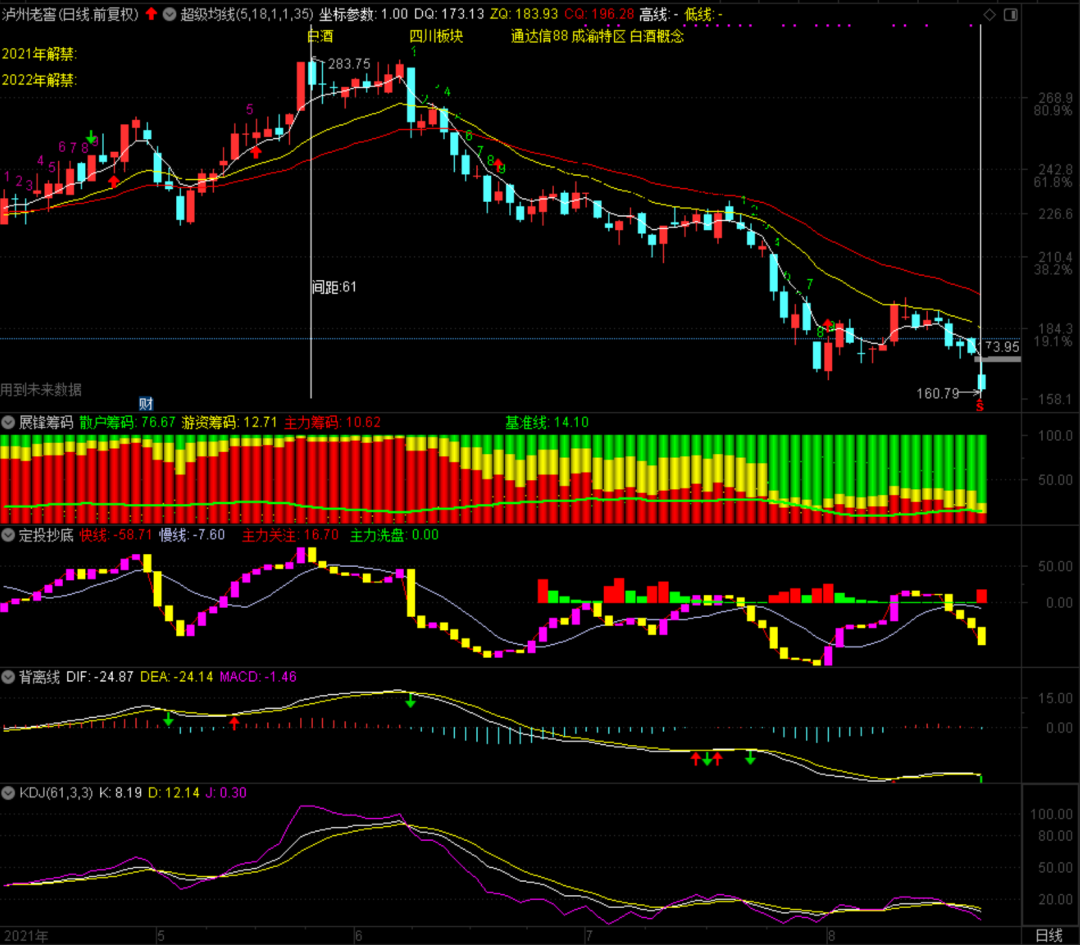
Task: Click the 背离线 indicator name
Action: pyautogui.click(x=39, y=677)
